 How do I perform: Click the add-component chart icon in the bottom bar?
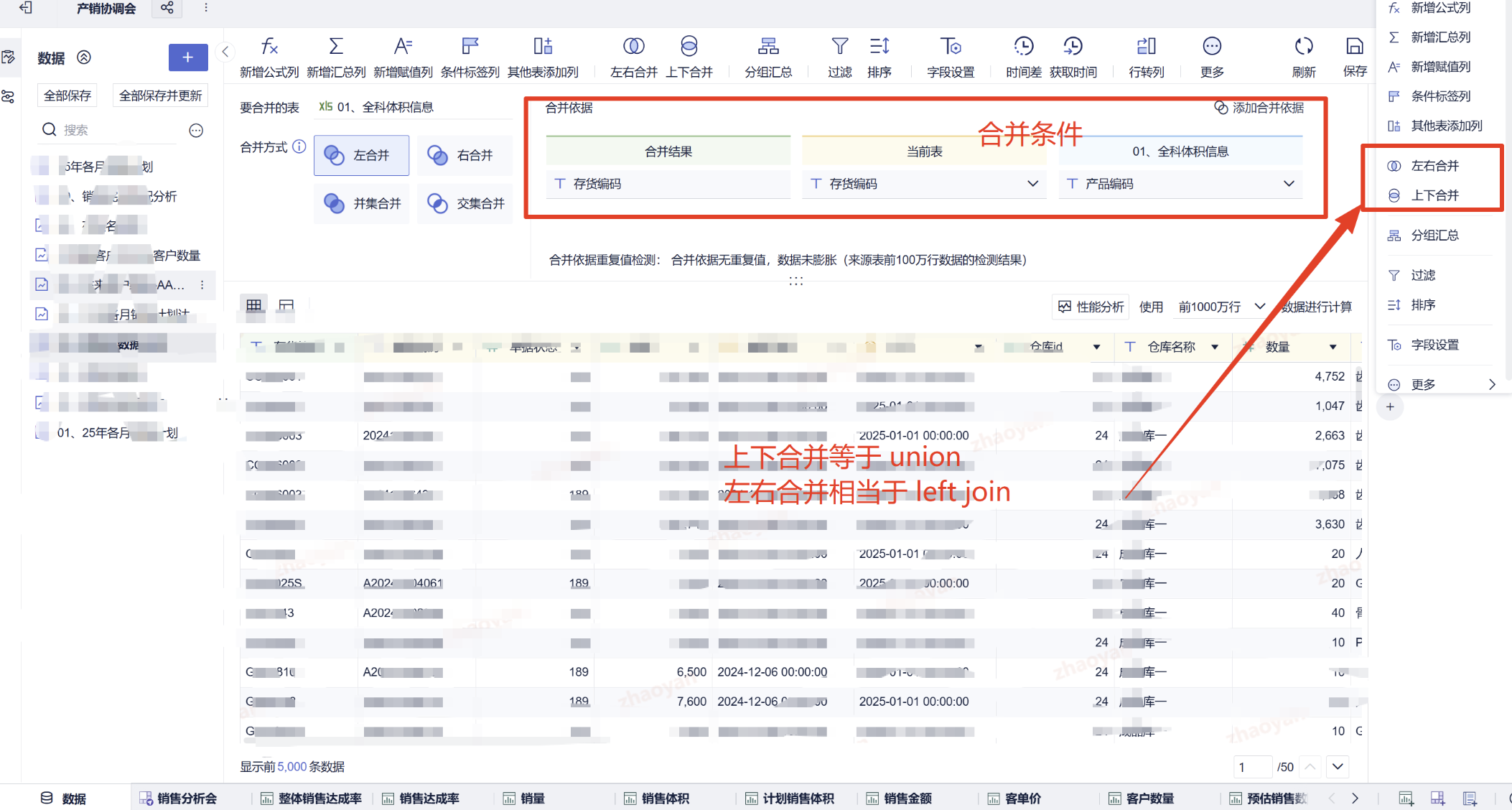[x=1406, y=799]
